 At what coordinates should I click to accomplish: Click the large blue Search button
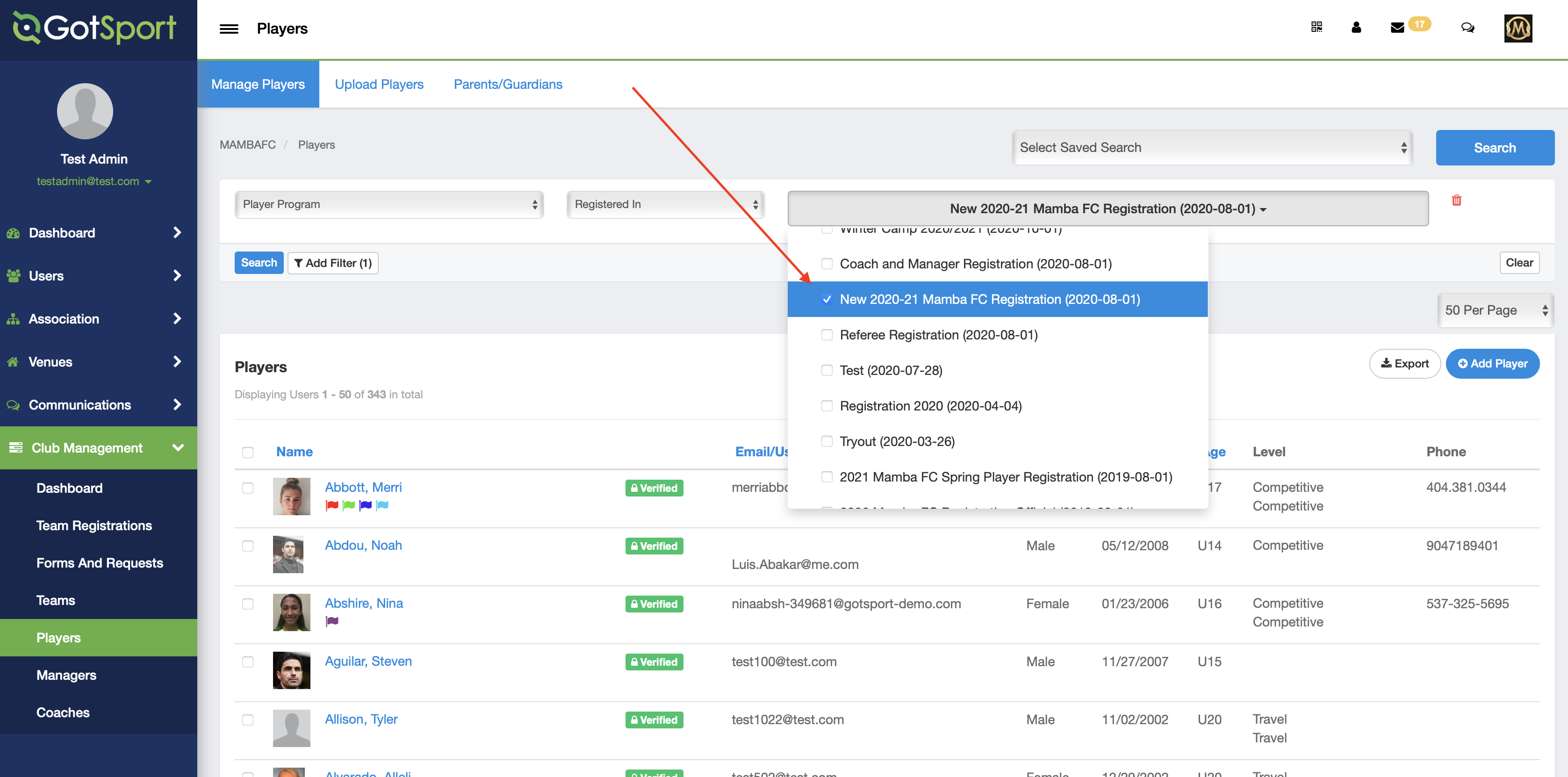[1494, 147]
